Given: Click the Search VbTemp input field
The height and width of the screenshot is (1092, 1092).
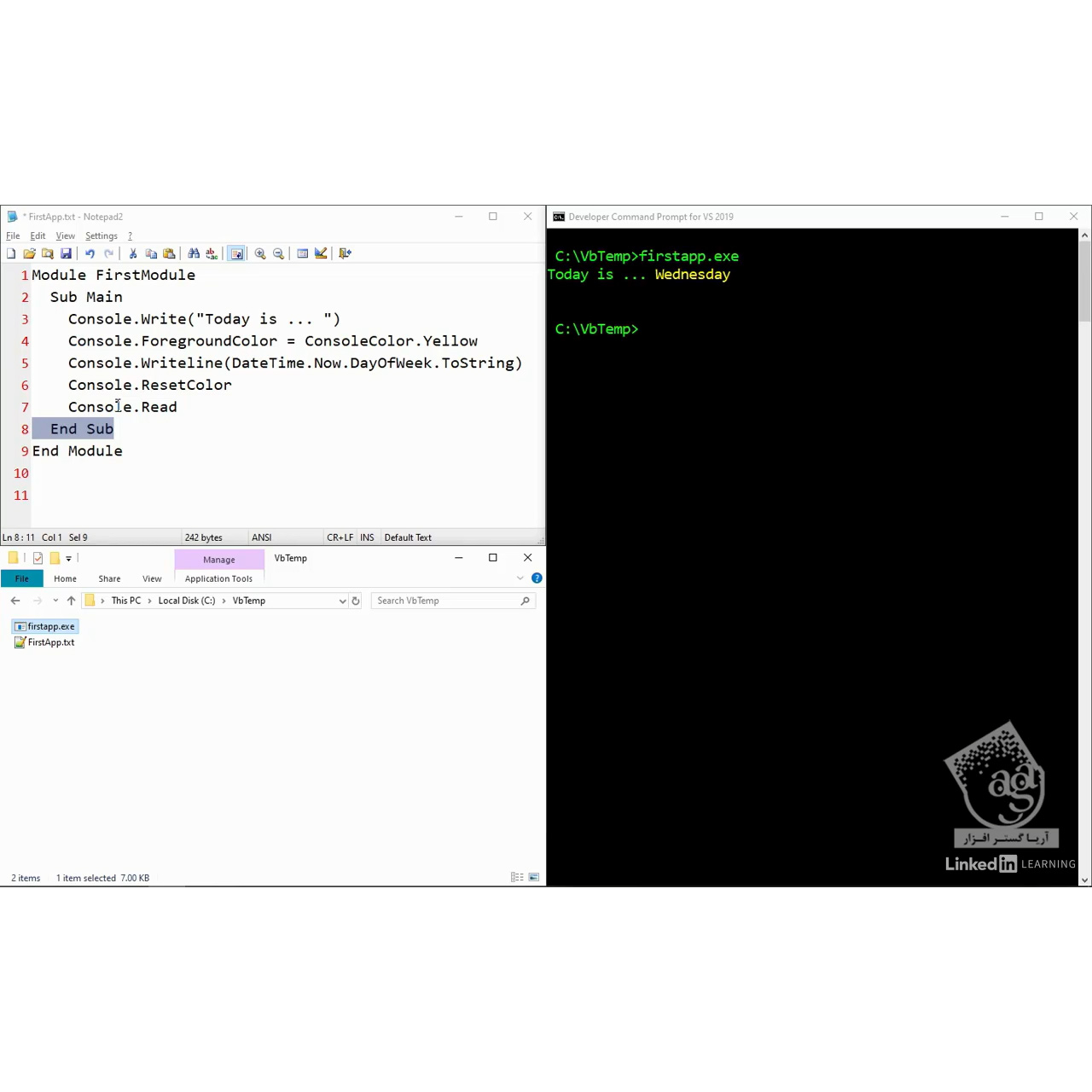Looking at the screenshot, I should [447, 601].
